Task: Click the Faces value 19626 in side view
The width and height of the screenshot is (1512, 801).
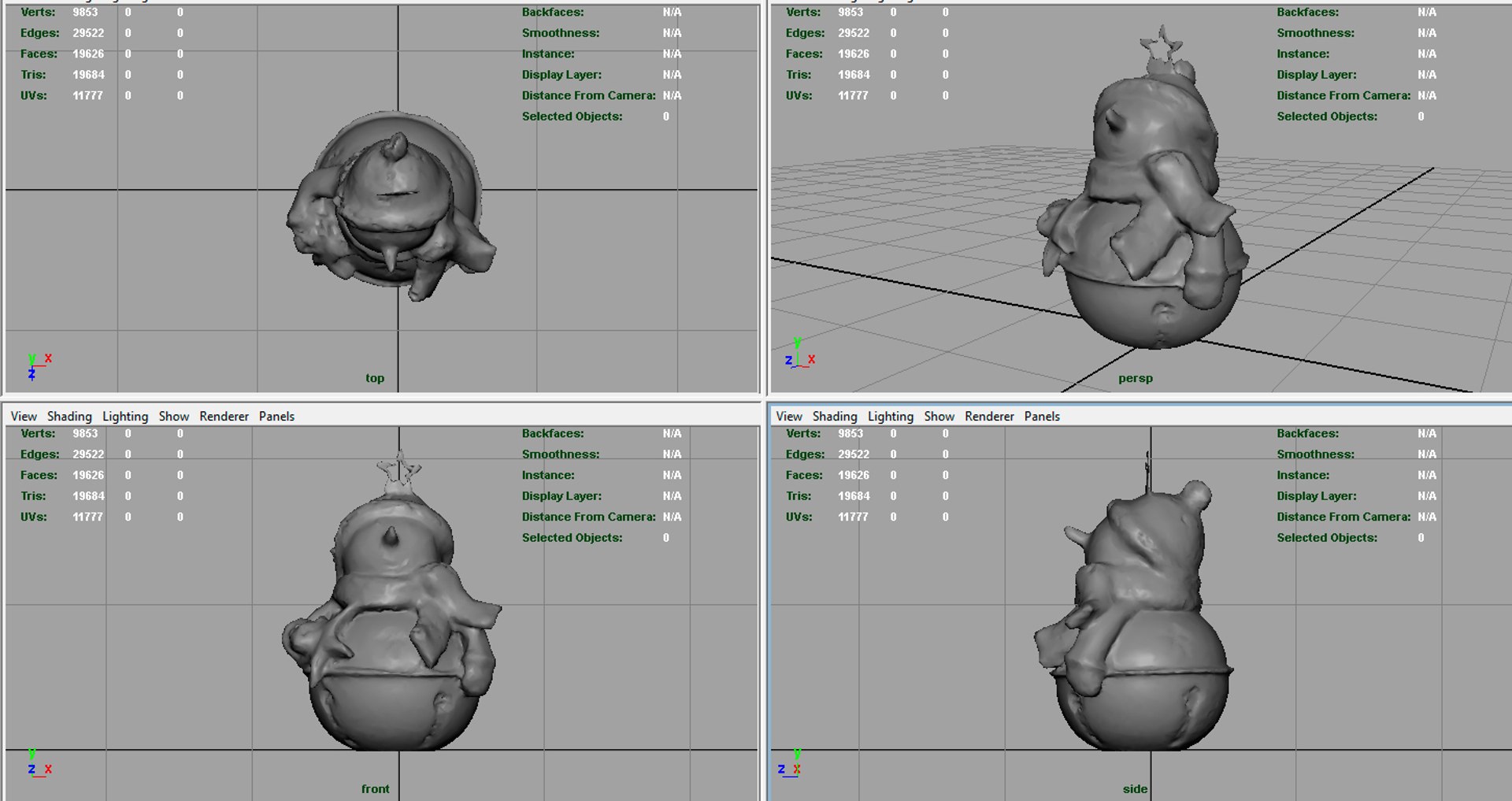Action: tap(854, 475)
